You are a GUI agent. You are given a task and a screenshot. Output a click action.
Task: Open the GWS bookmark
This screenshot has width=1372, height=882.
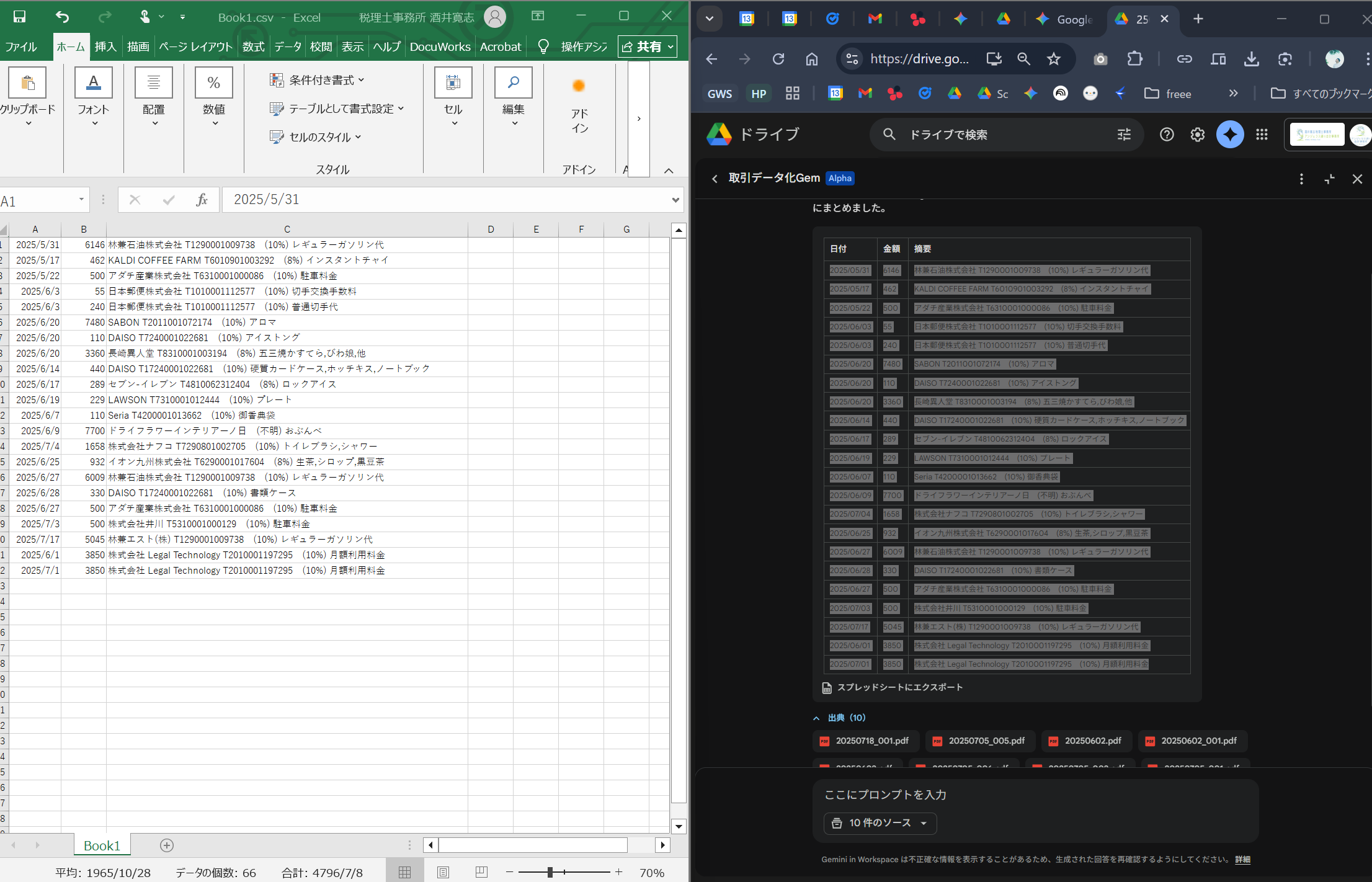click(719, 94)
